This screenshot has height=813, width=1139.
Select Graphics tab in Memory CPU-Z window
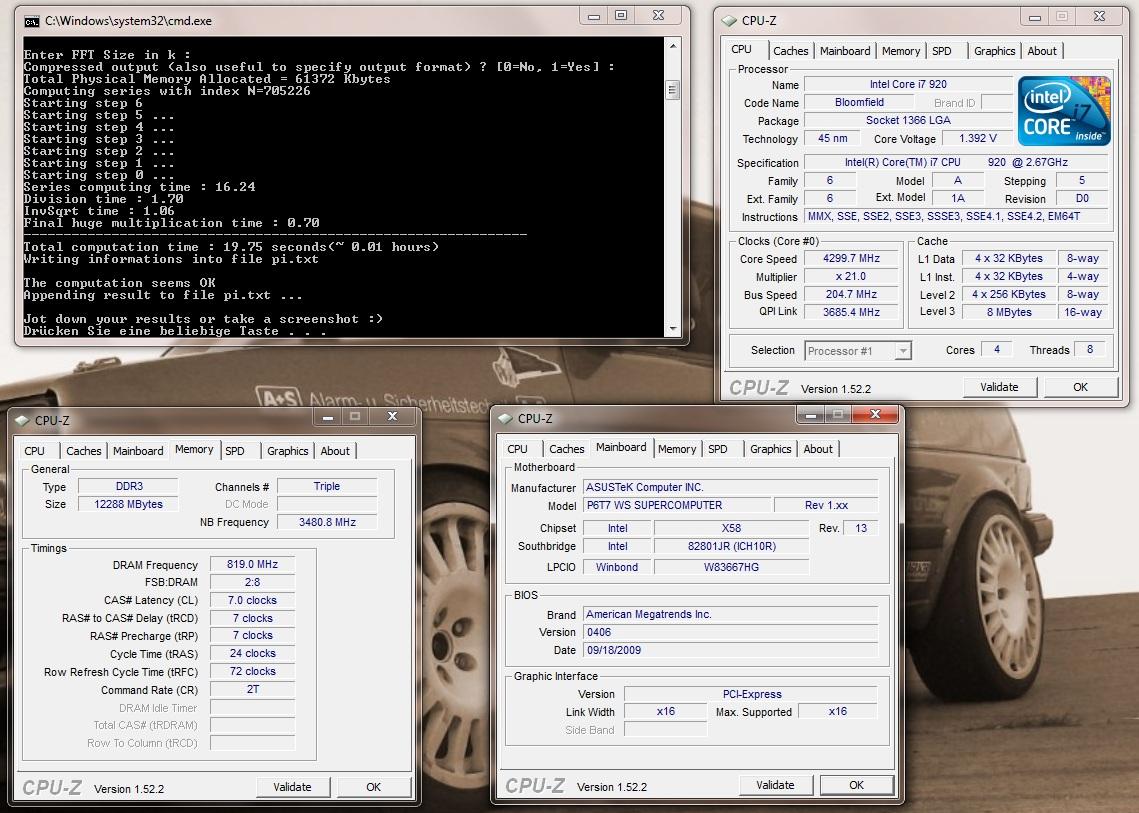pyautogui.click(x=288, y=450)
